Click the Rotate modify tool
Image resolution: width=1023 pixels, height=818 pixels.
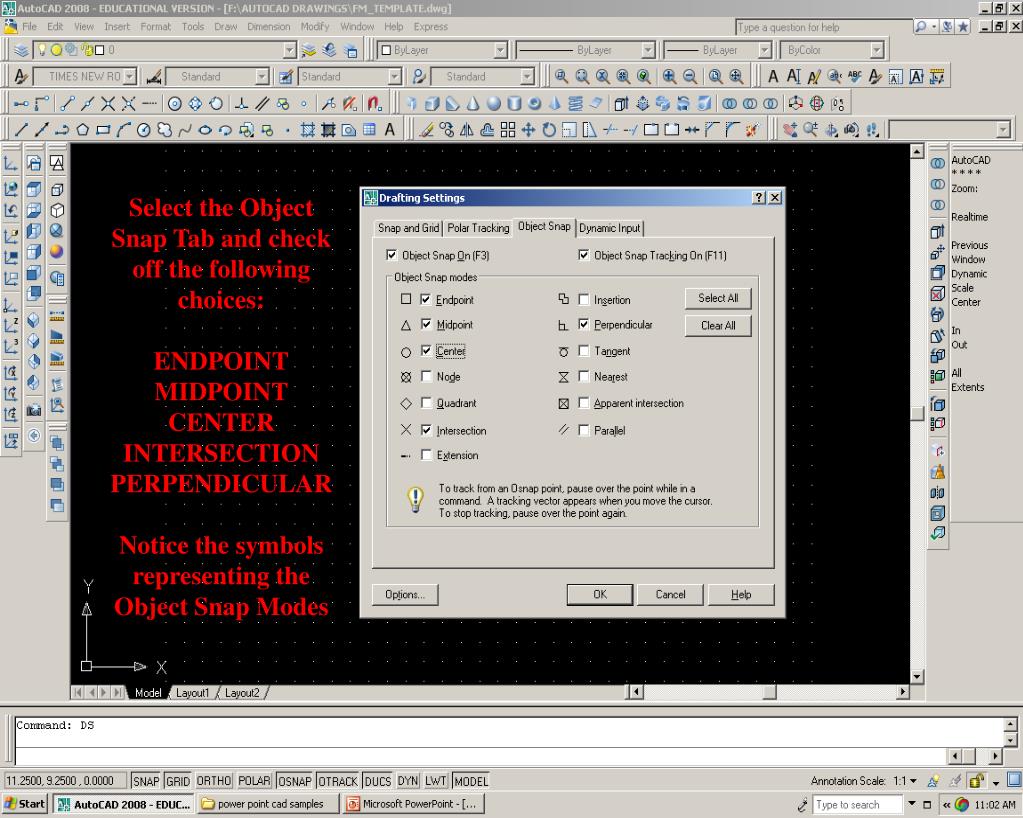pyautogui.click(x=549, y=130)
